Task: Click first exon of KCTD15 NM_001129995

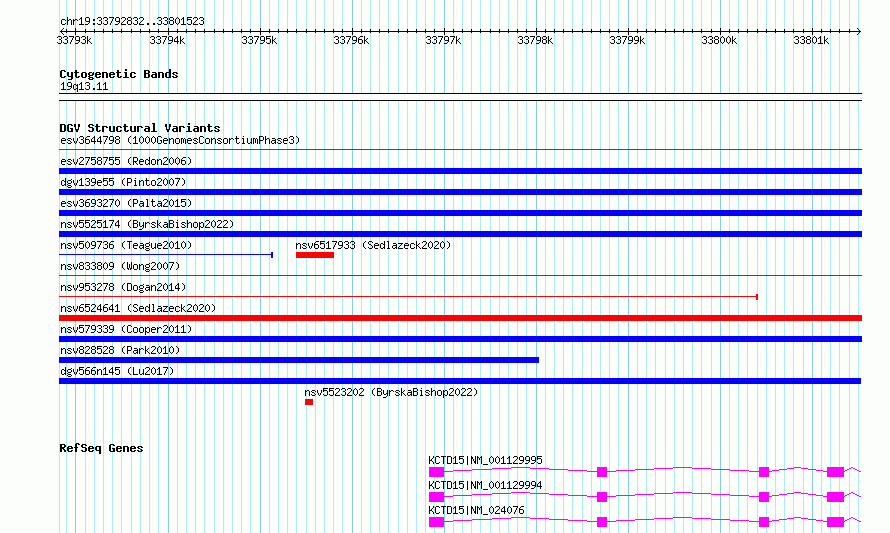Action: tap(436, 472)
